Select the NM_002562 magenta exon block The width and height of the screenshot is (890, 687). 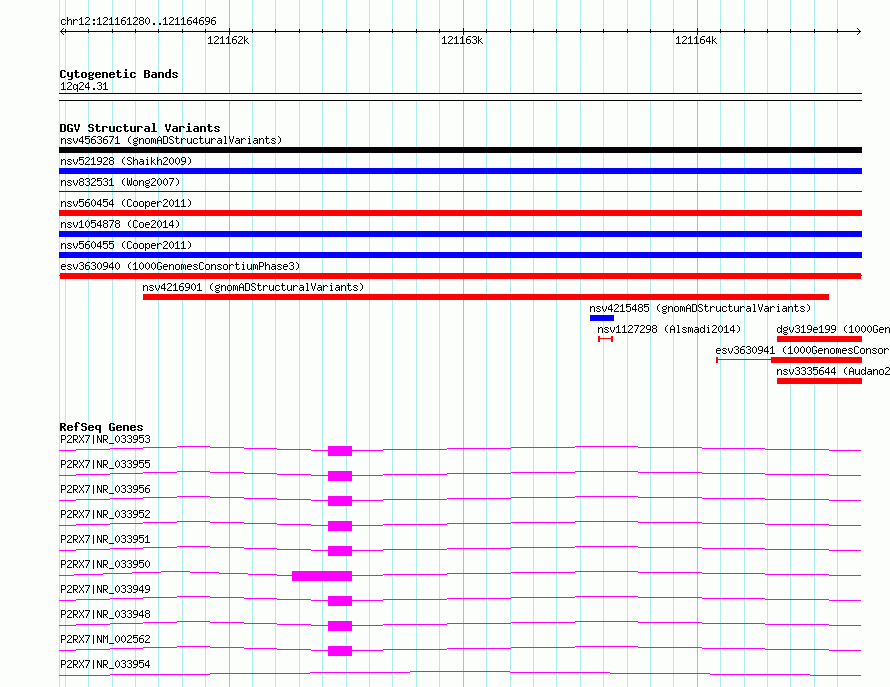tap(340, 651)
